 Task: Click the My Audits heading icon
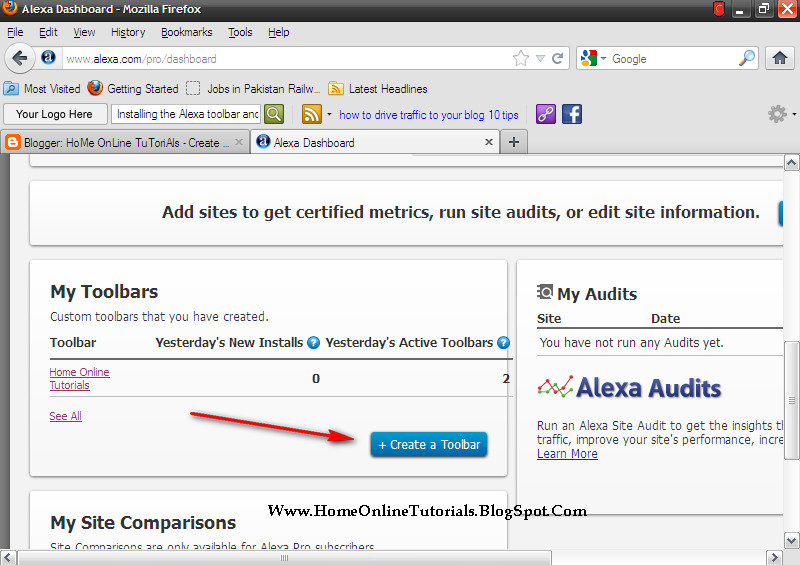[x=545, y=292]
